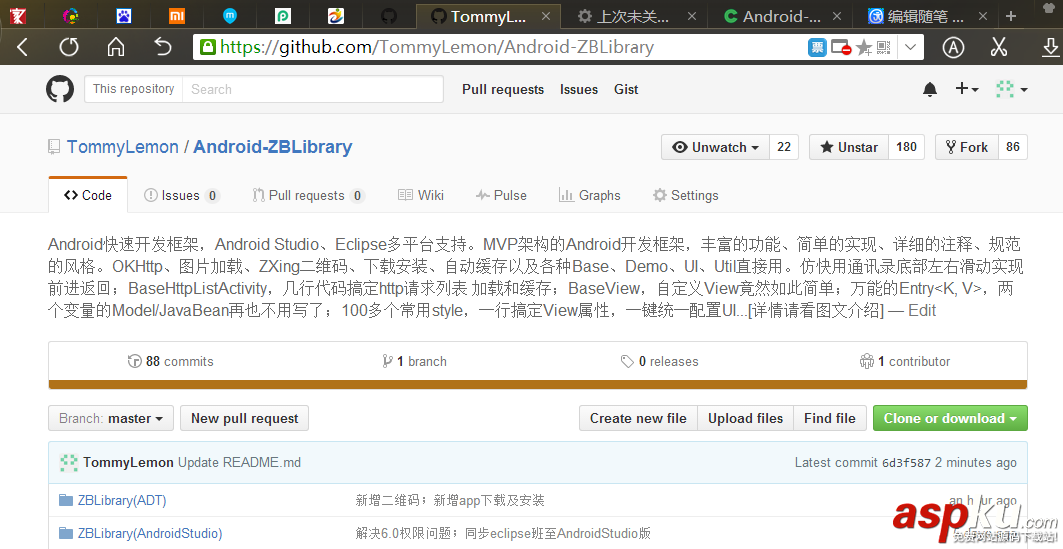
Task: Close the TommyL... browser tab
Action: pos(544,16)
